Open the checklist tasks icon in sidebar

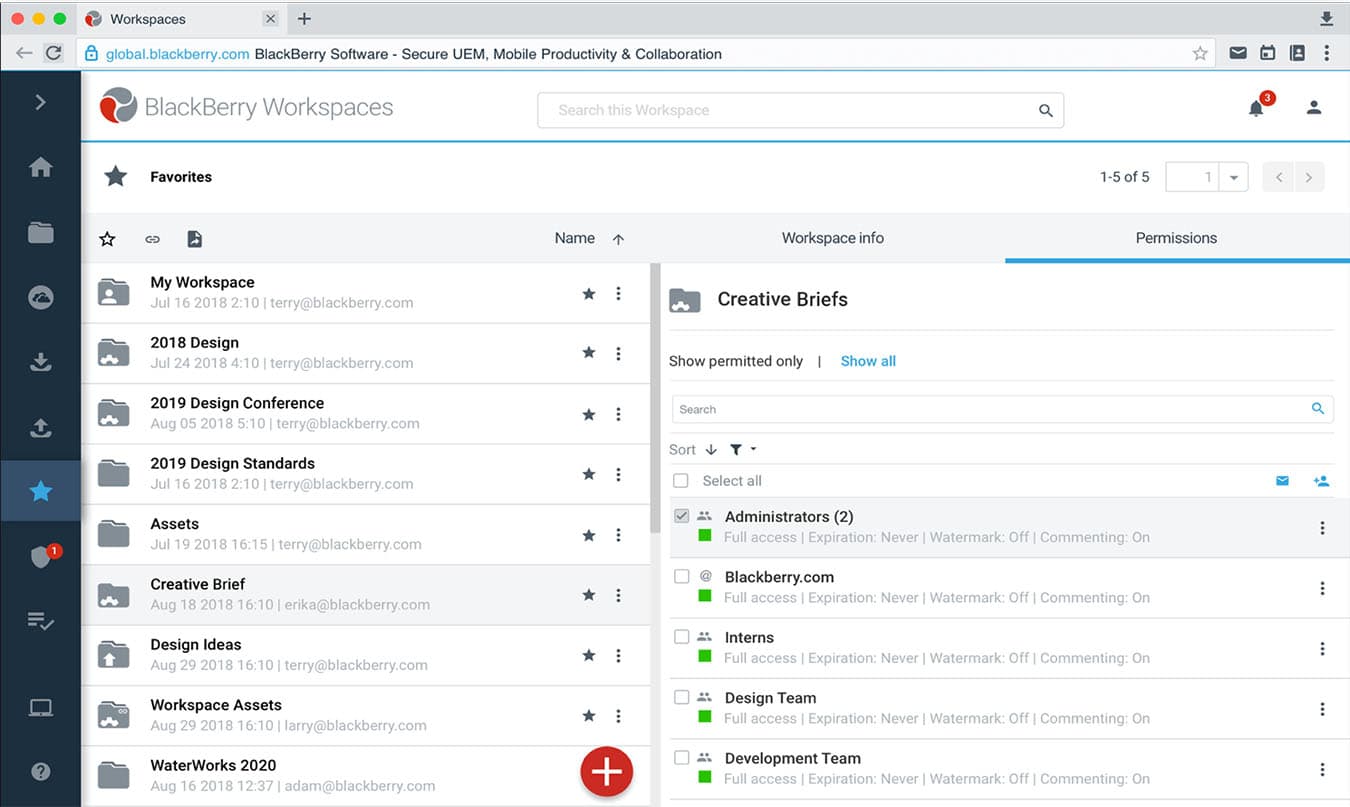coord(41,621)
